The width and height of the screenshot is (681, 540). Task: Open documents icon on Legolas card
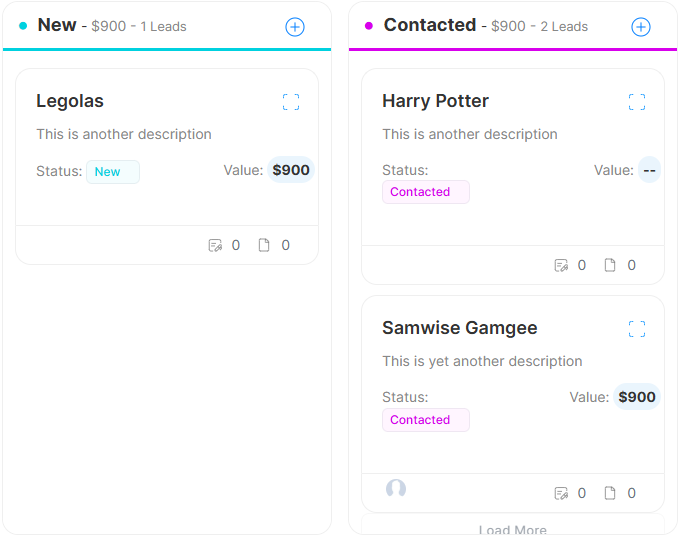tap(264, 245)
